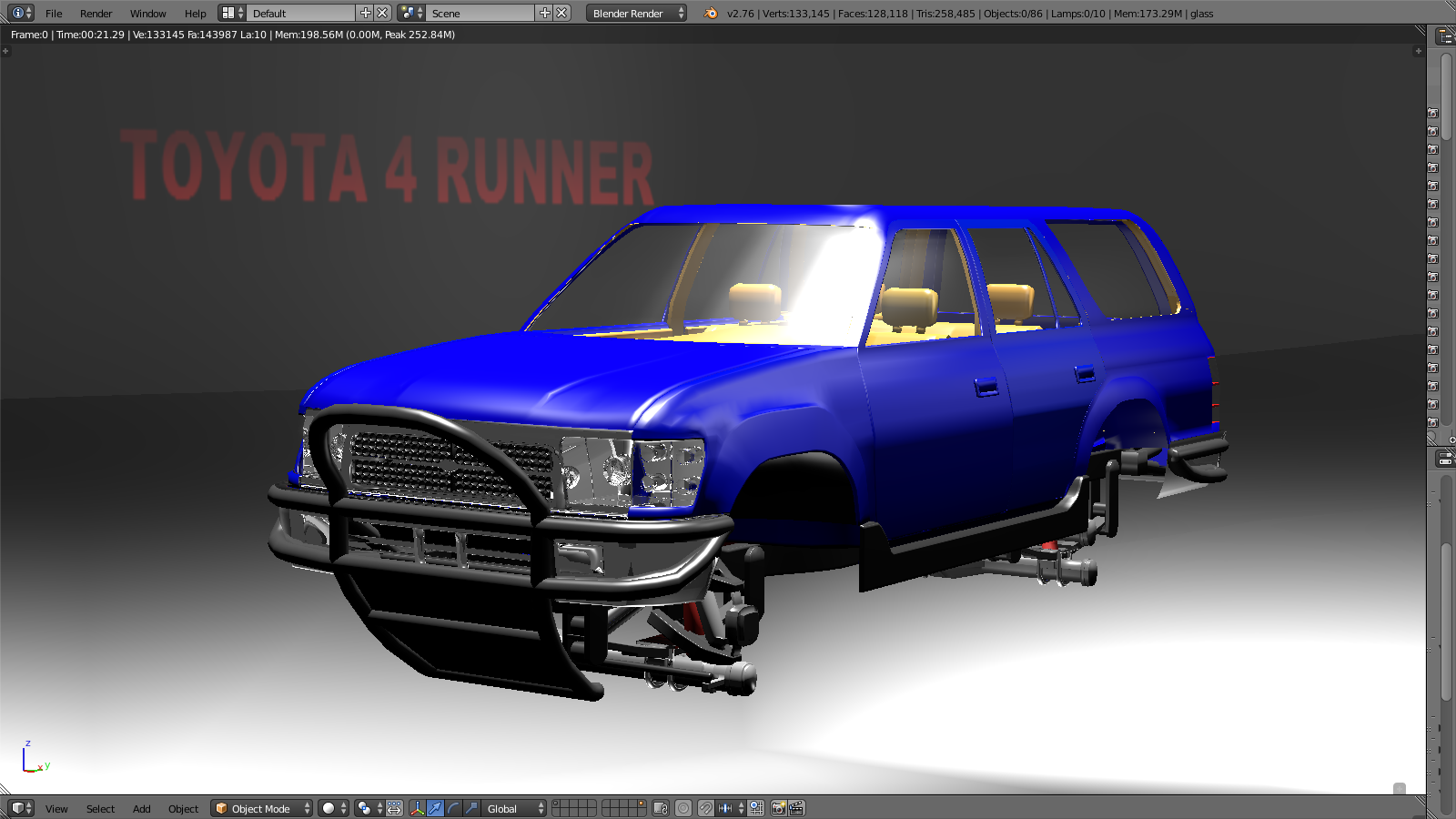
Task: Click the Frame:0 render info text
Action: [233, 35]
